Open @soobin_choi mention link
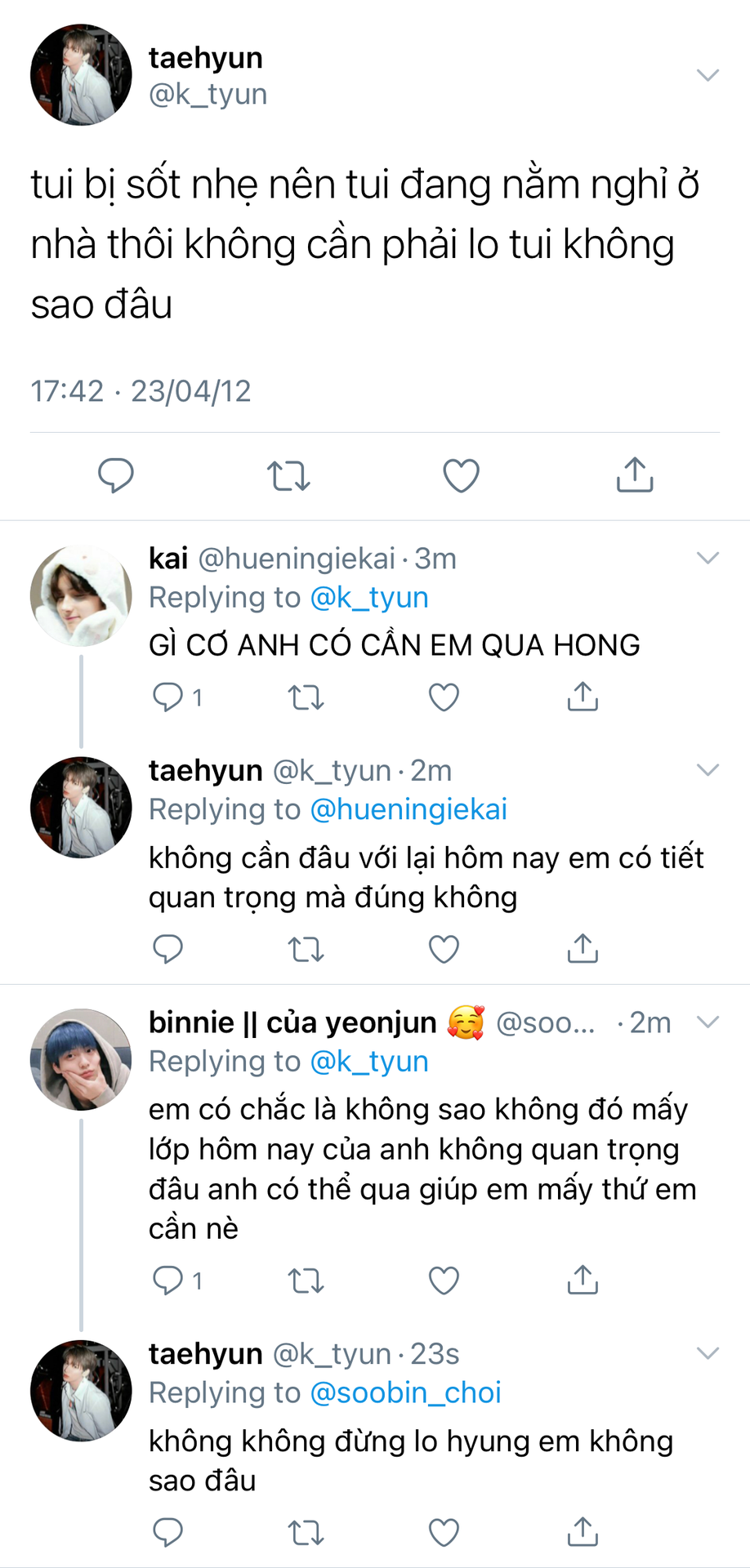 [x=405, y=1392]
